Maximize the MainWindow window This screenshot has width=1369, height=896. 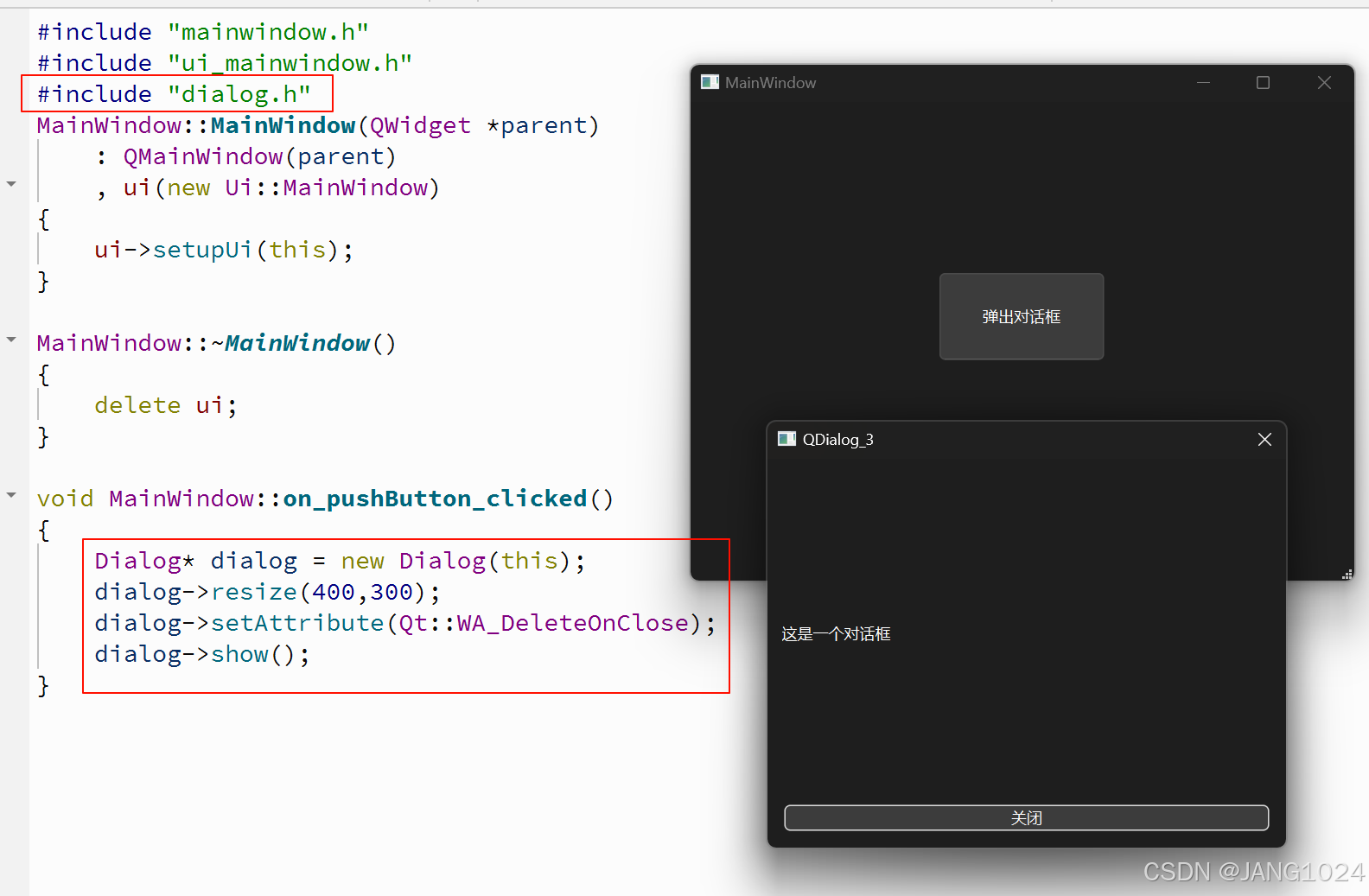(1263, 83)
